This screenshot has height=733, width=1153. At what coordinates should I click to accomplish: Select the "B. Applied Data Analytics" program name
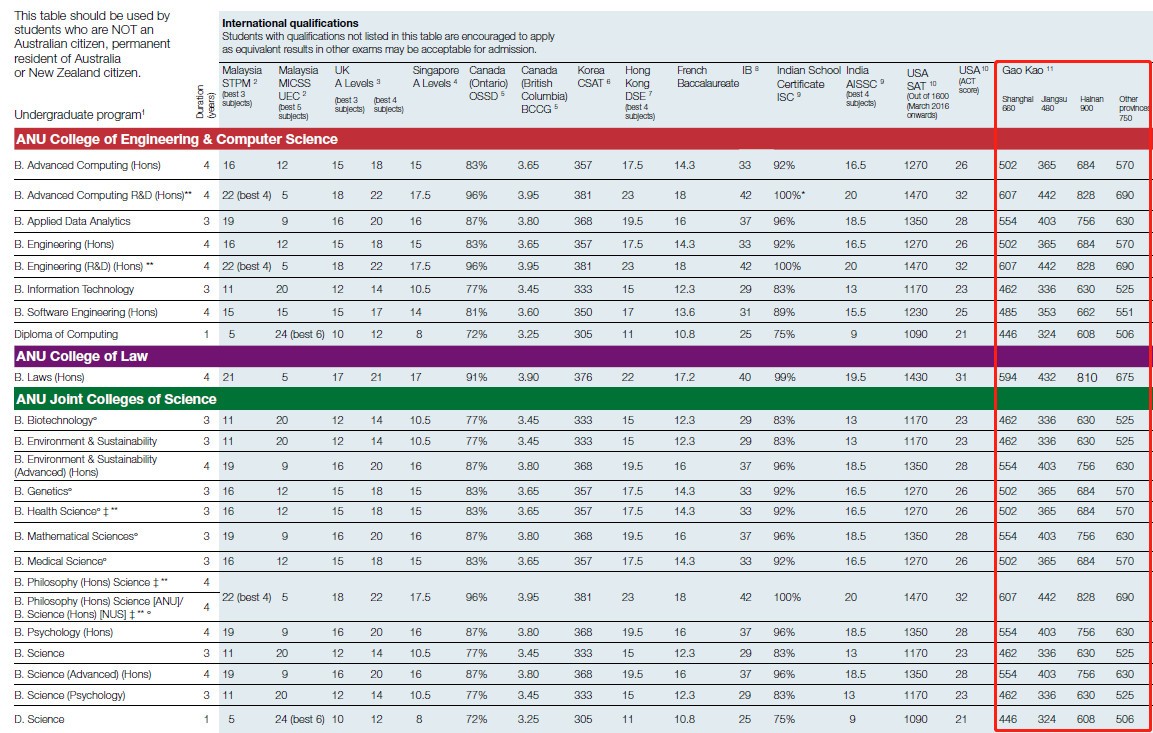(72, 221)
